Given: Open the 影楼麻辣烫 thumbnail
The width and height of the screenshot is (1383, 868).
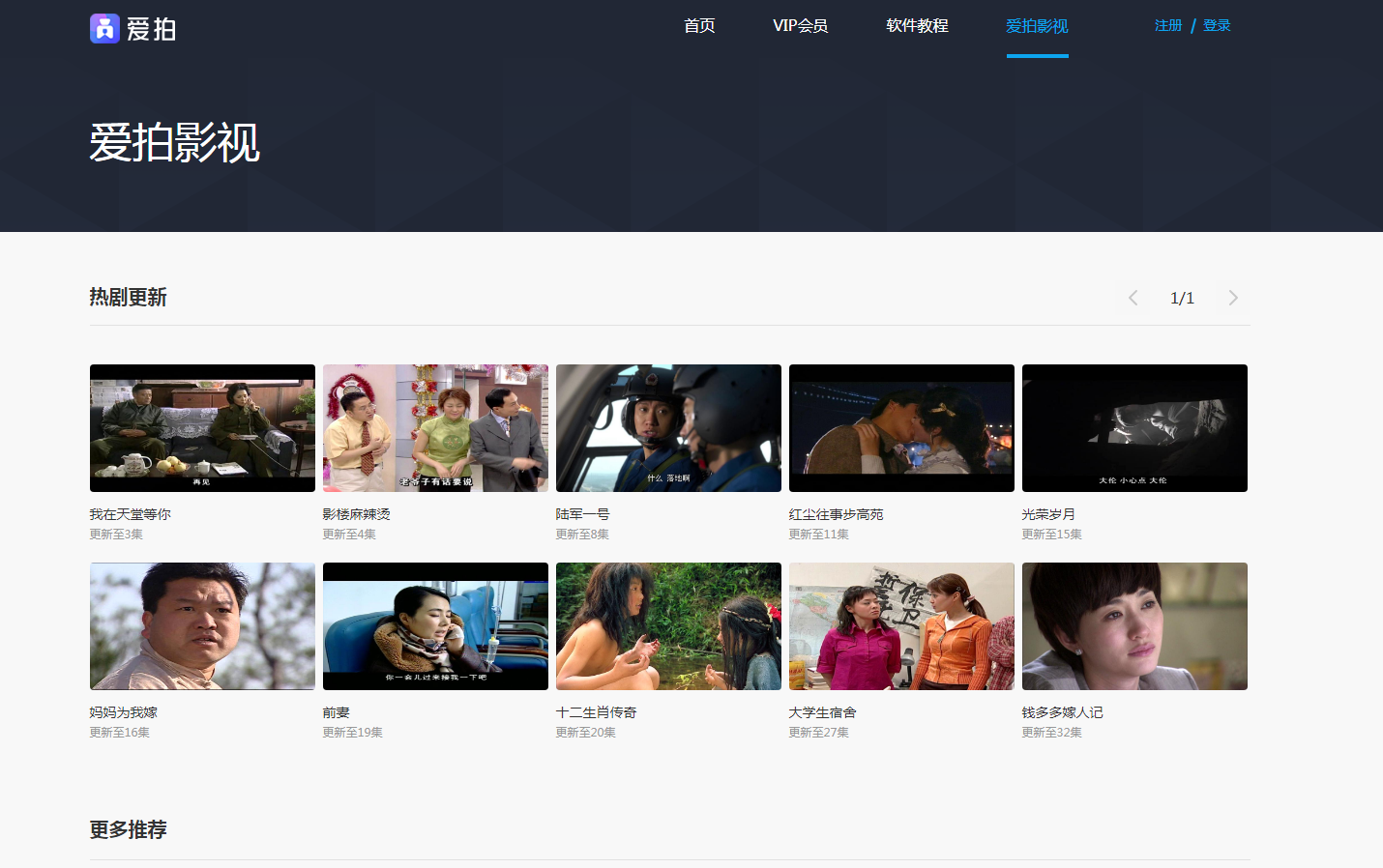Looking at the screenshot, I should [x=435, y=428].
